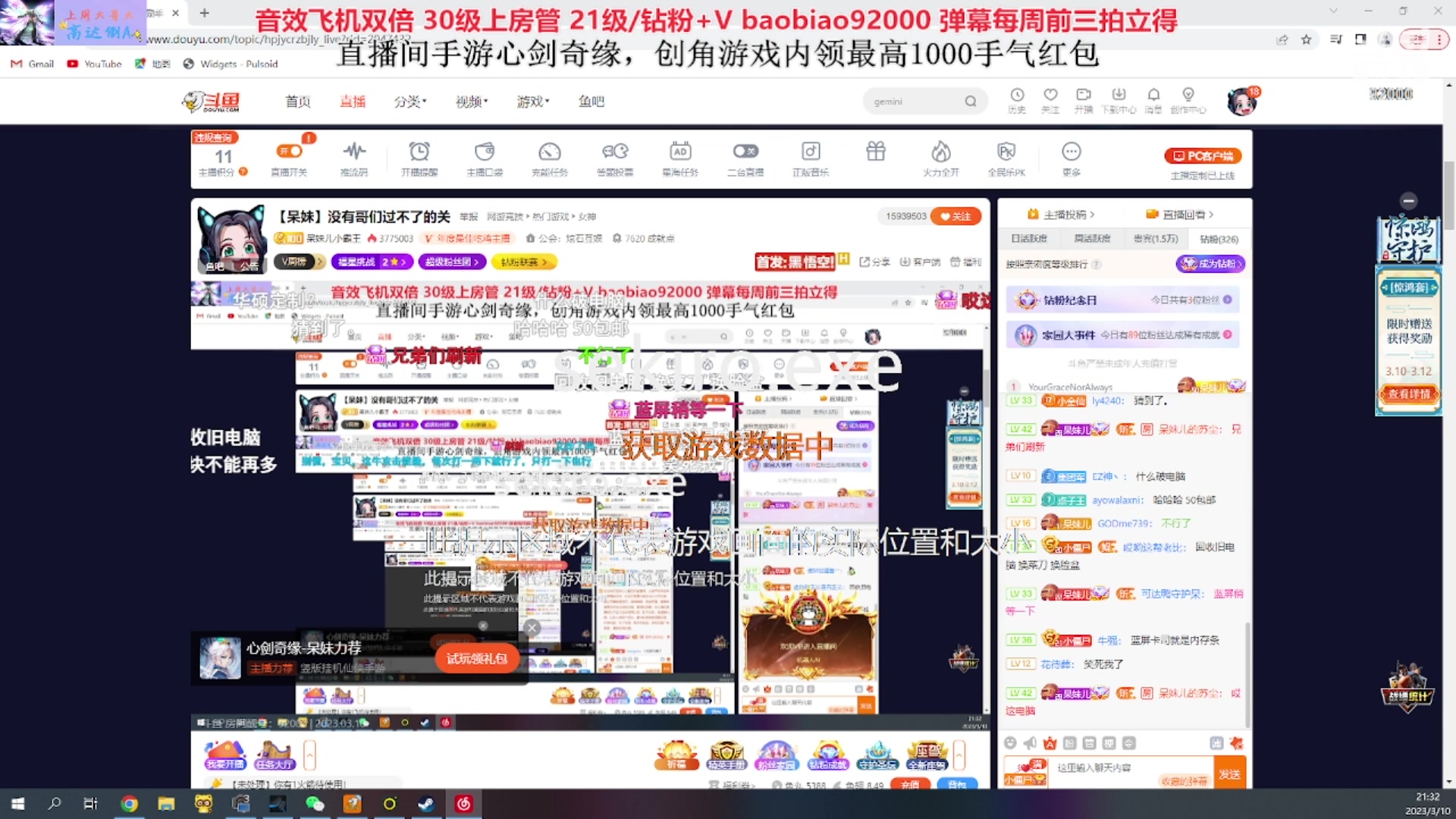The image size is (1456, 819).
Task: Open the 主播投稿 link
Action: tap(1061, 215)
